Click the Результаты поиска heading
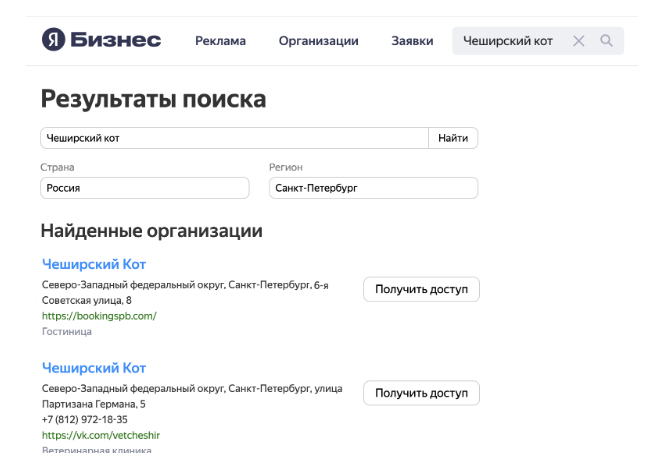The height and width of the screenshot is (453, 647). [x=153, y=99]
